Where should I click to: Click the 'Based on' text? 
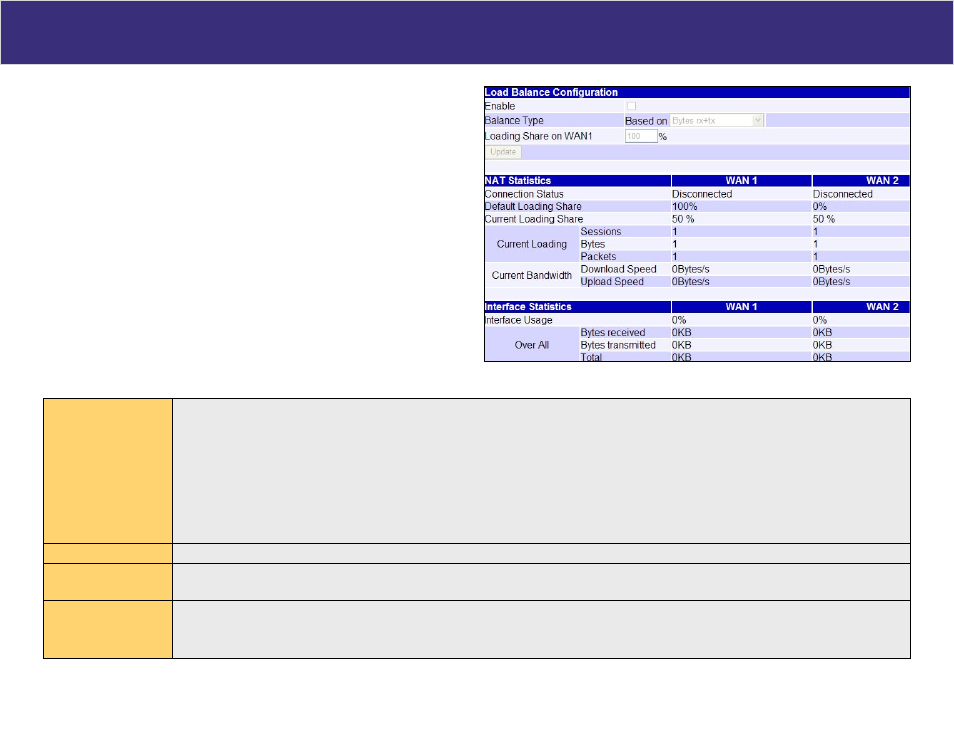[646, 121]
